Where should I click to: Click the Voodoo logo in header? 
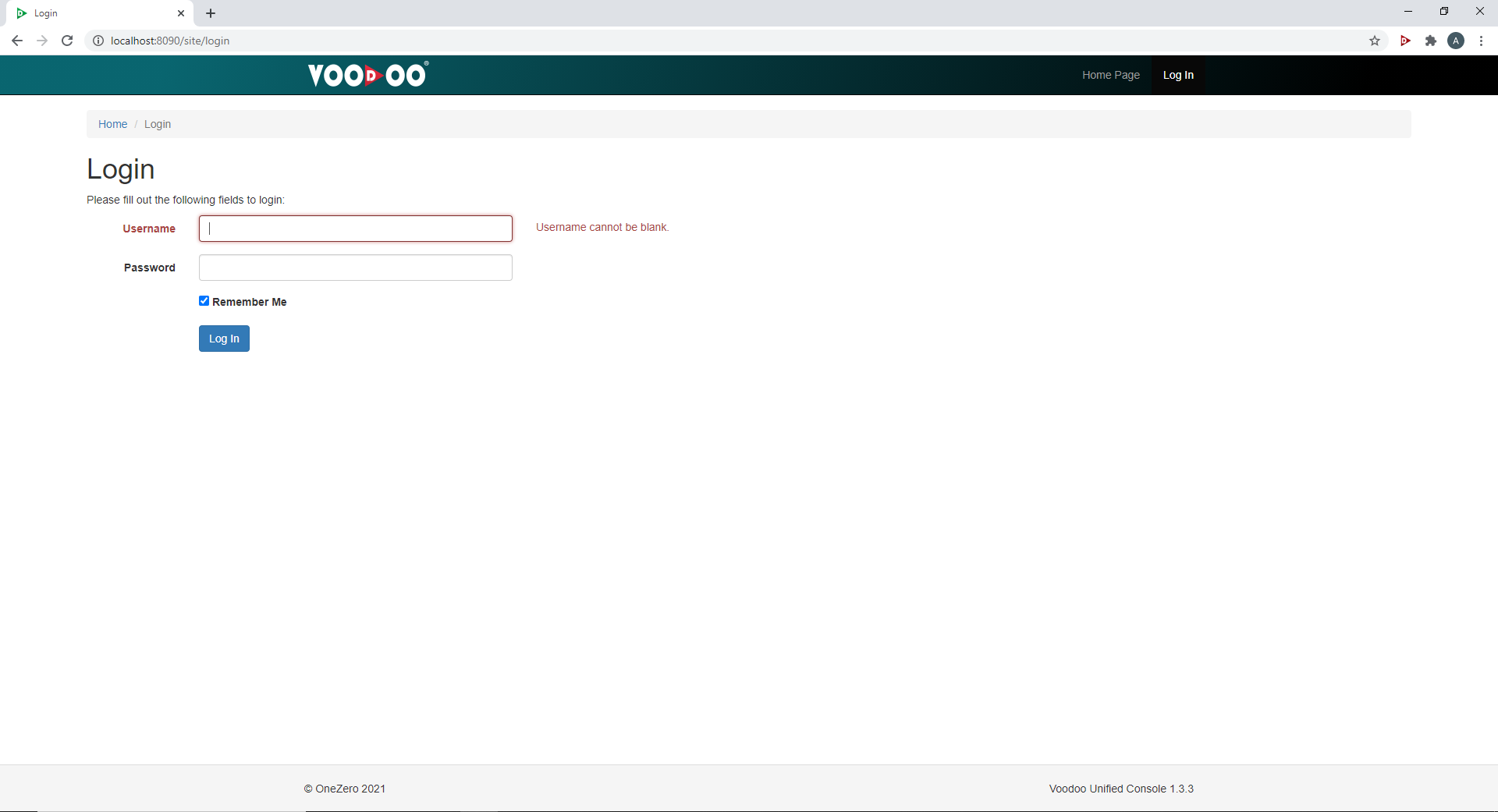click(x=367, y=75)
